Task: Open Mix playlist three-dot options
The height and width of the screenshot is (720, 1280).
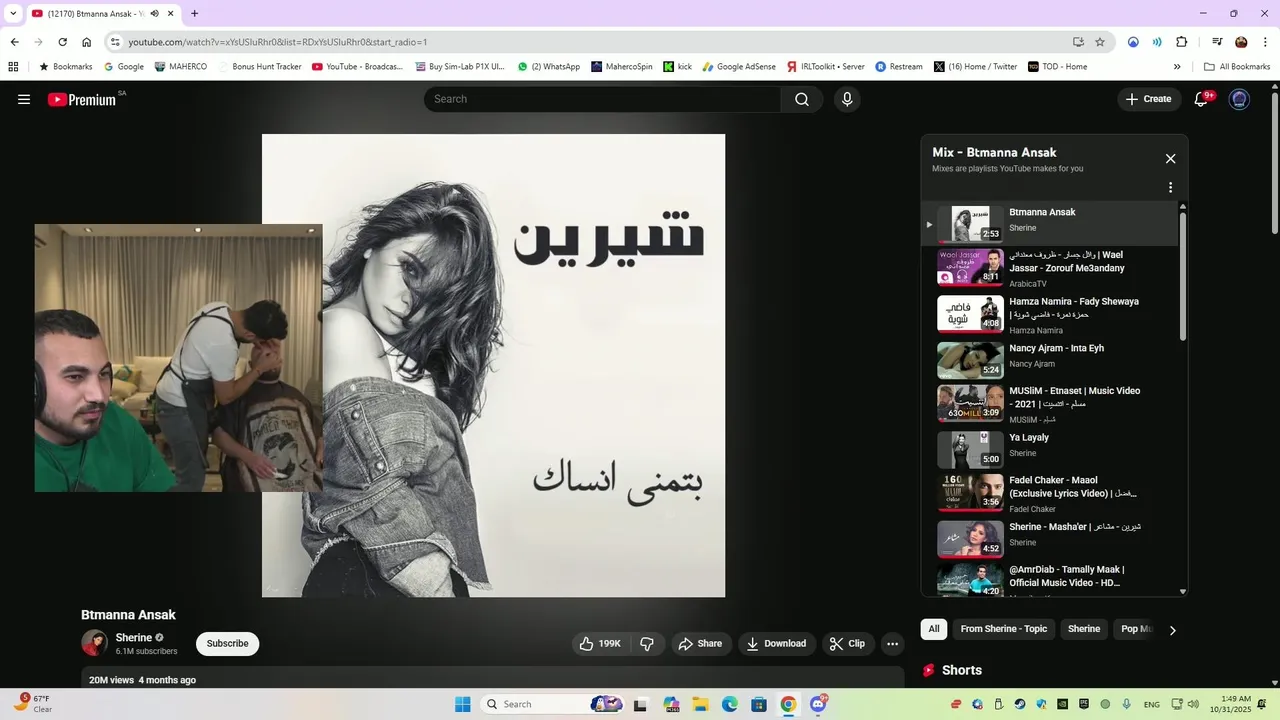Action: (x=1170, y=187)
